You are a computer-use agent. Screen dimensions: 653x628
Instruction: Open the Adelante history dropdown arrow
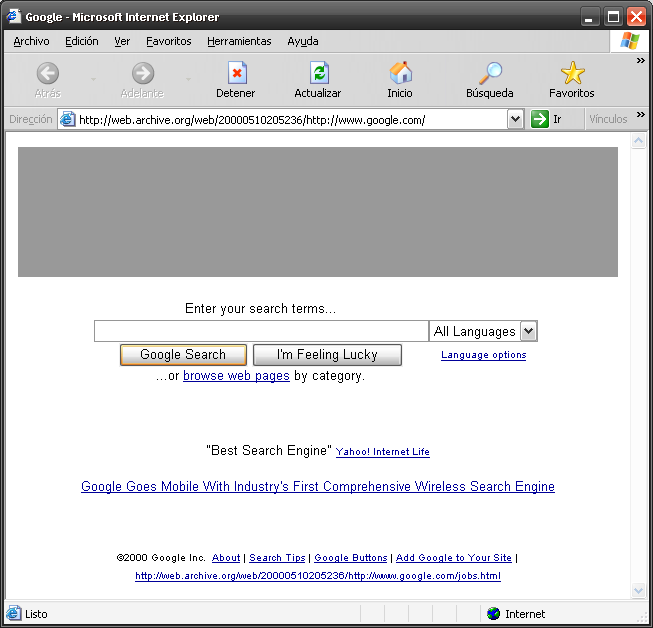click(188, 79)
